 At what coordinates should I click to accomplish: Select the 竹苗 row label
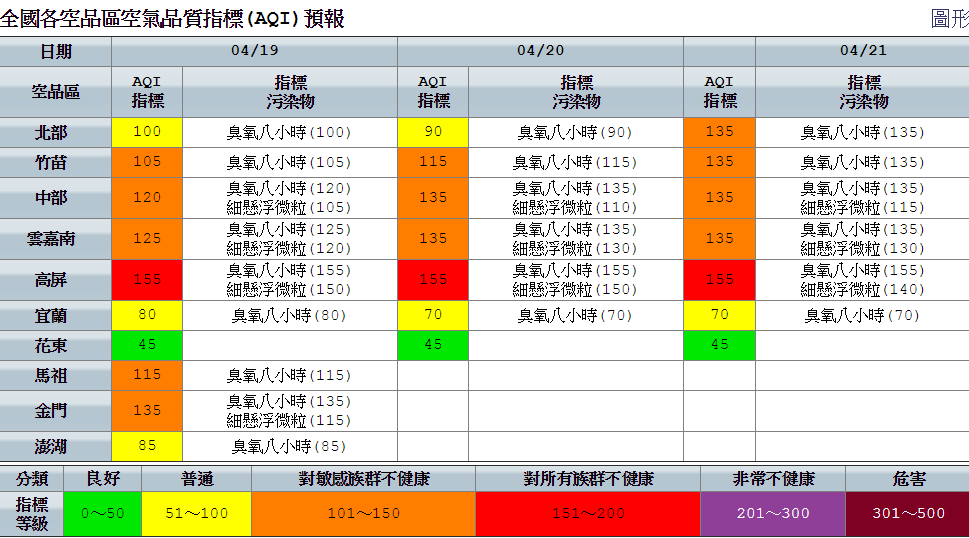point(56,162)
